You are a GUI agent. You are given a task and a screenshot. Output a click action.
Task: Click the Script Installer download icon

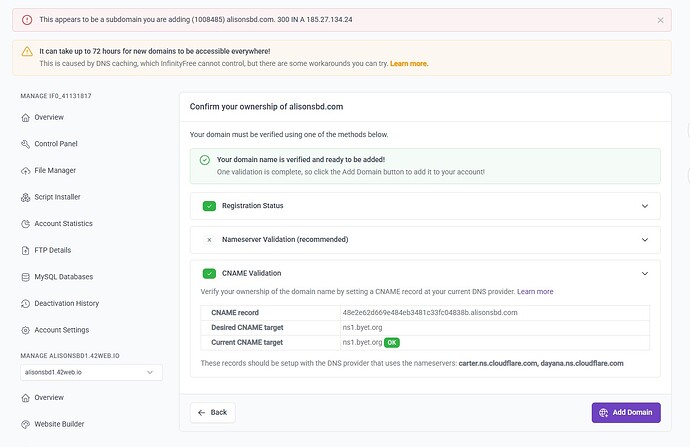tap(25, 197)
